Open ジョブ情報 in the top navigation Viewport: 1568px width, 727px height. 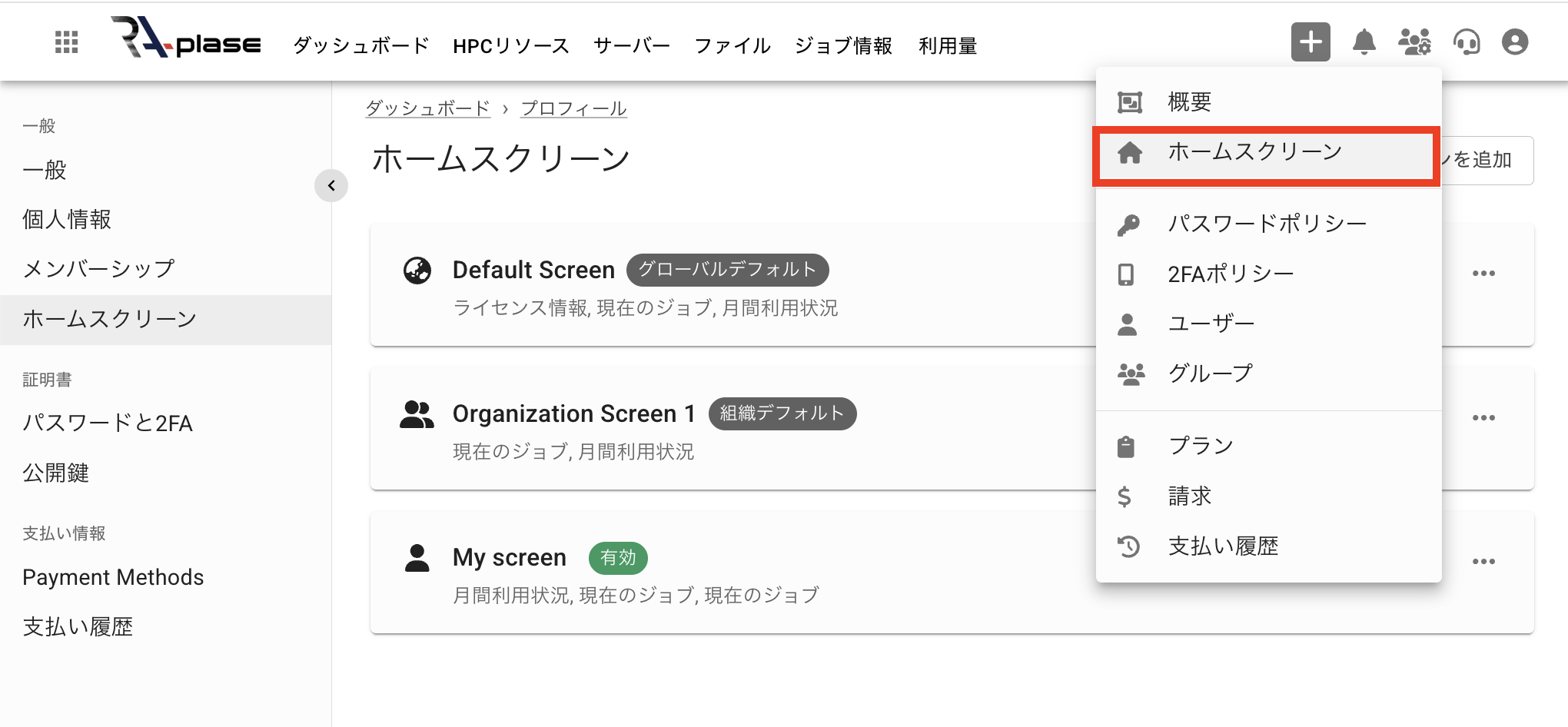(x=842, y=45)
